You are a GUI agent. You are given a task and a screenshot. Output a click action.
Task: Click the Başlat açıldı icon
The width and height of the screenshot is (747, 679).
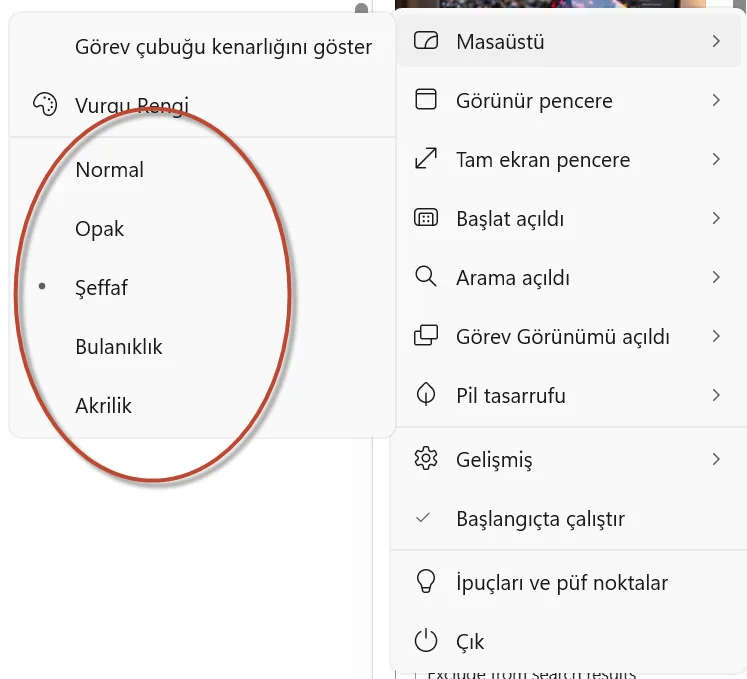tap(426, 218)
